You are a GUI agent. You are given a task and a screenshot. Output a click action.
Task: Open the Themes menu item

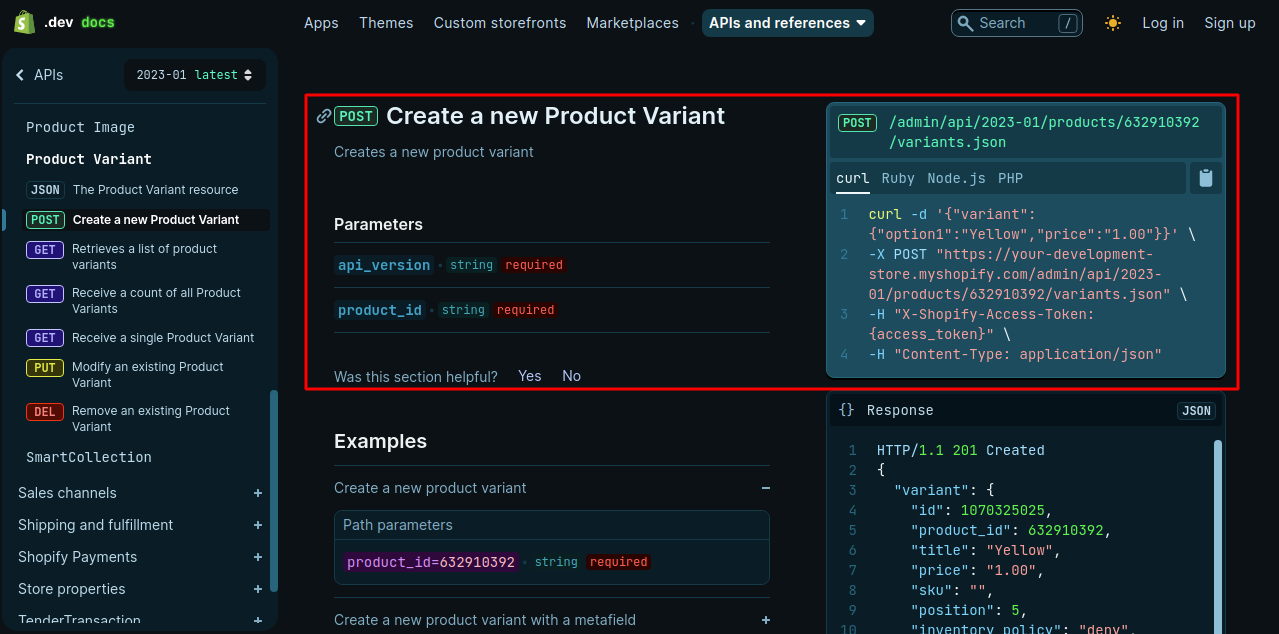point(386,23)
